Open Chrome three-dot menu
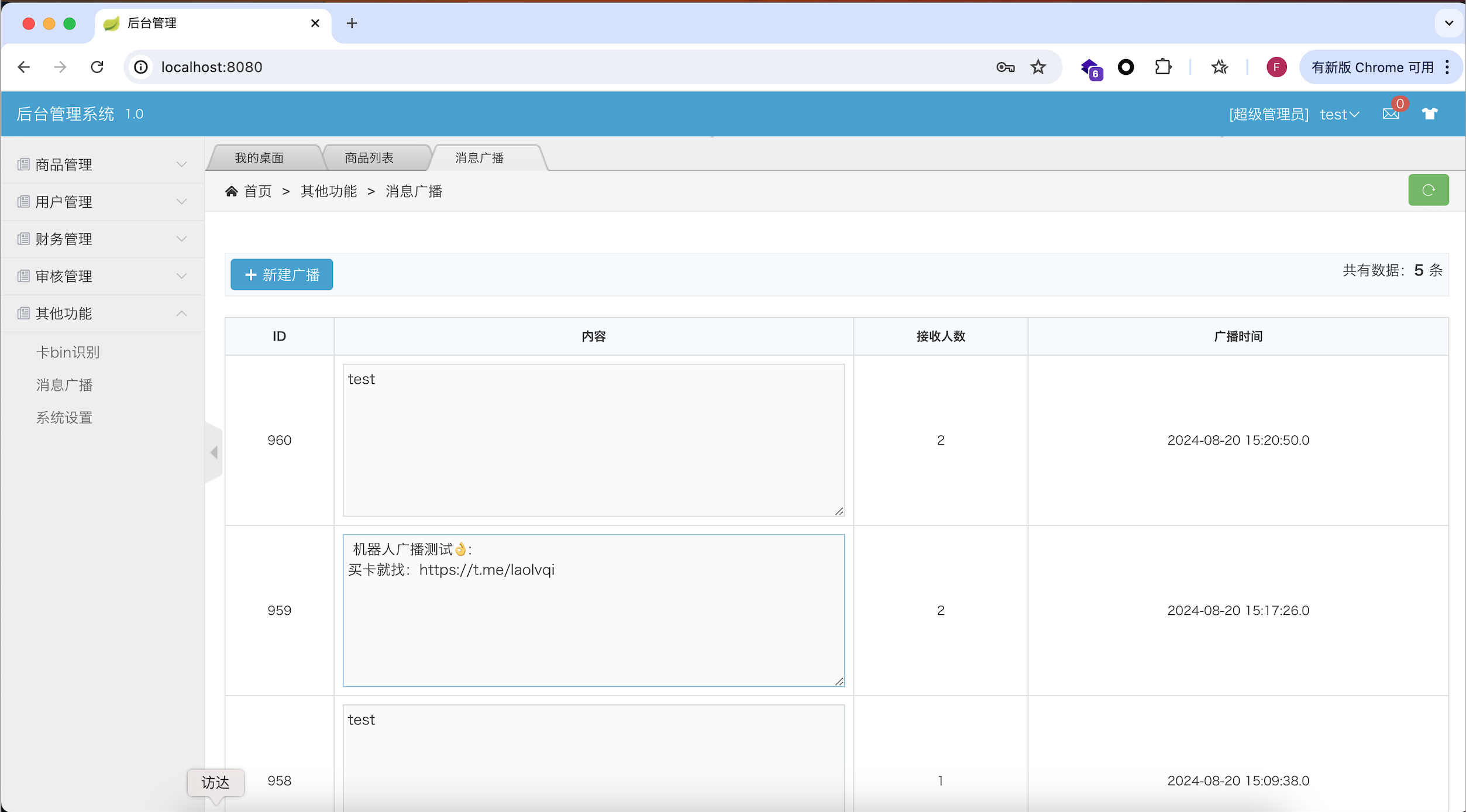 click(x=1448, y=67)
